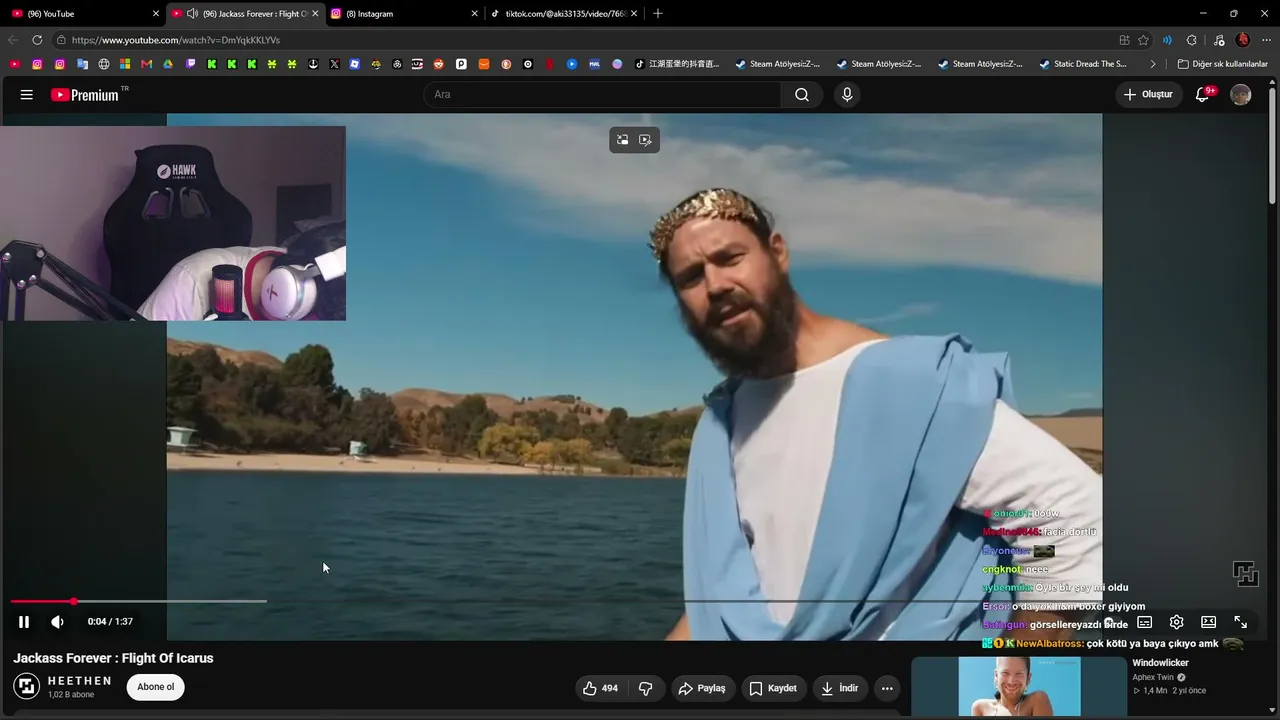Submit search with the magnifier button
The height and width of the screenshot is (720, 1280).
point(802,95)
